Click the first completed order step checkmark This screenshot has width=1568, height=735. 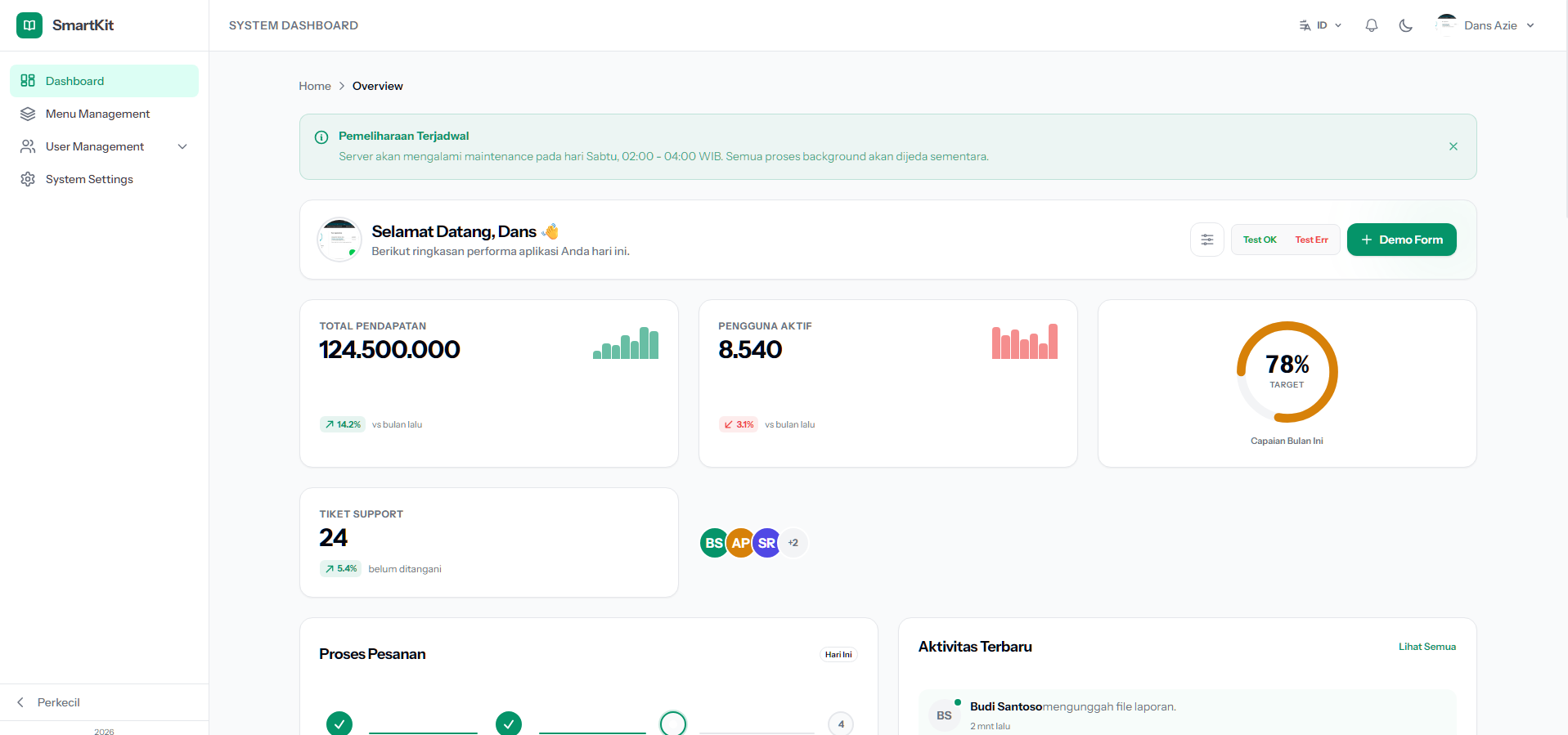(x=339, y=724)
